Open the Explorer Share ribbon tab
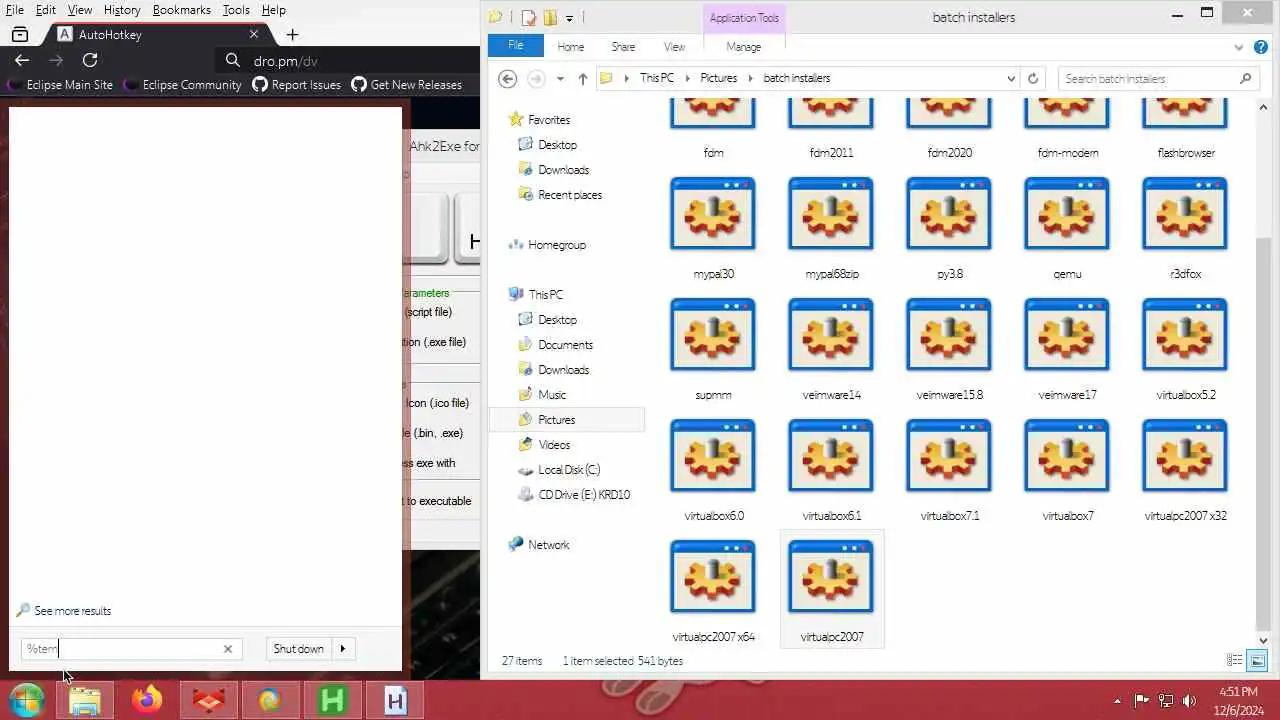The height and width of the screenshot is (720, 1280). [623, 47]
